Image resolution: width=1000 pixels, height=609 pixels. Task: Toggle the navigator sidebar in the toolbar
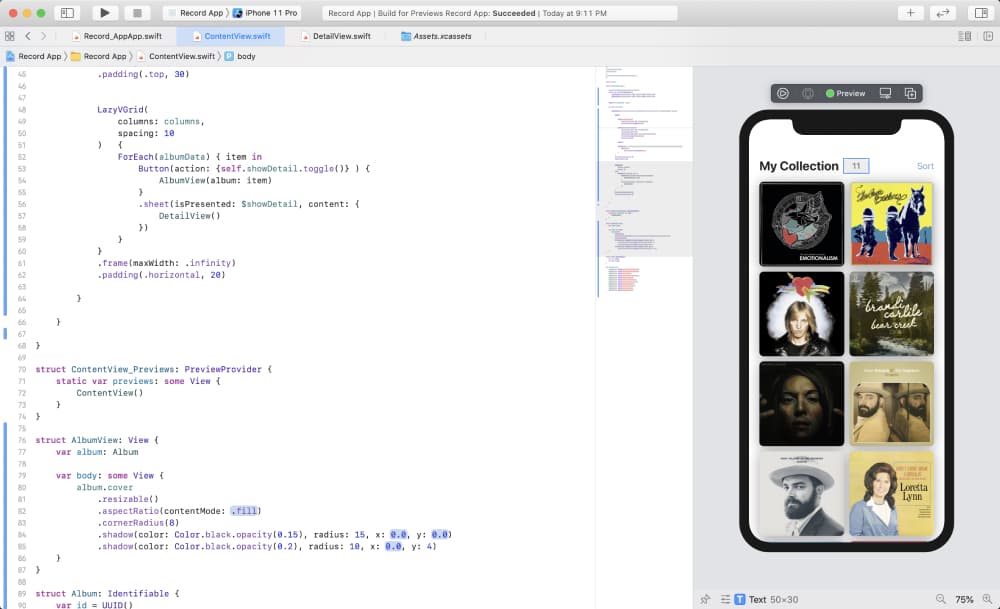coord(67,13)
